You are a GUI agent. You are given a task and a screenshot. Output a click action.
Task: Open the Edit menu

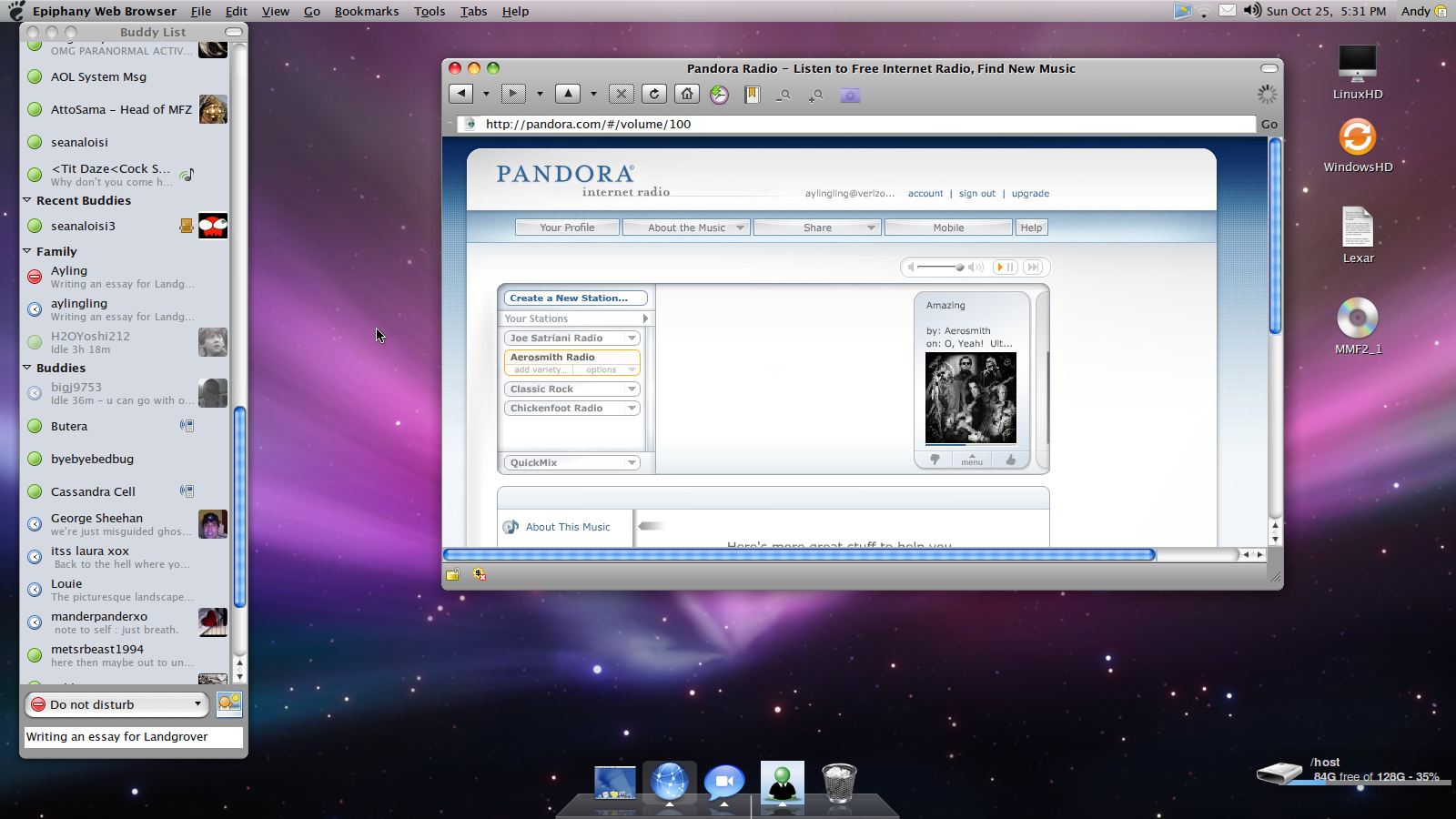237,11
